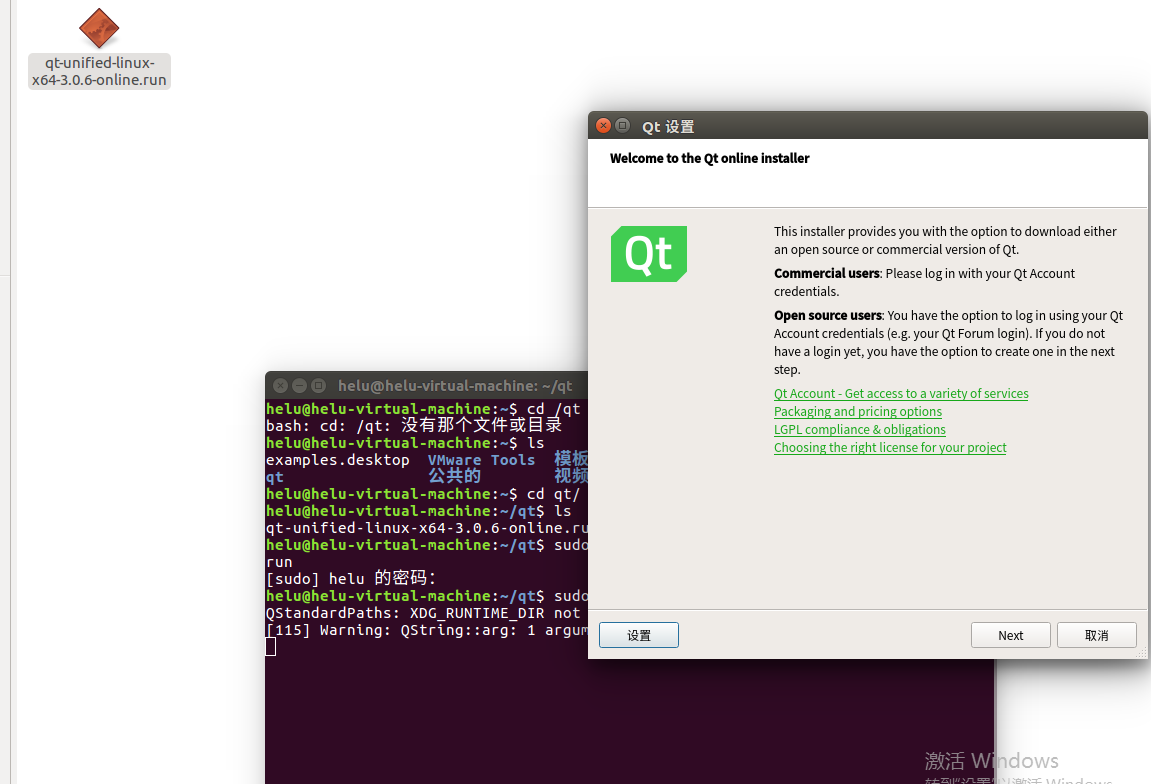Click the 'Welcome to the Qt online installer' heading
The height and width of the screenshot is (784, 1151).
pyautogui.click(x=709, y=159)
